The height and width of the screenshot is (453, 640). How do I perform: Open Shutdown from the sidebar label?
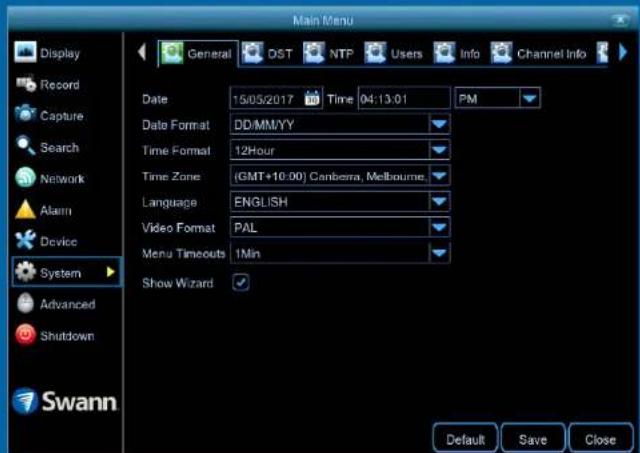click(67, 335)
